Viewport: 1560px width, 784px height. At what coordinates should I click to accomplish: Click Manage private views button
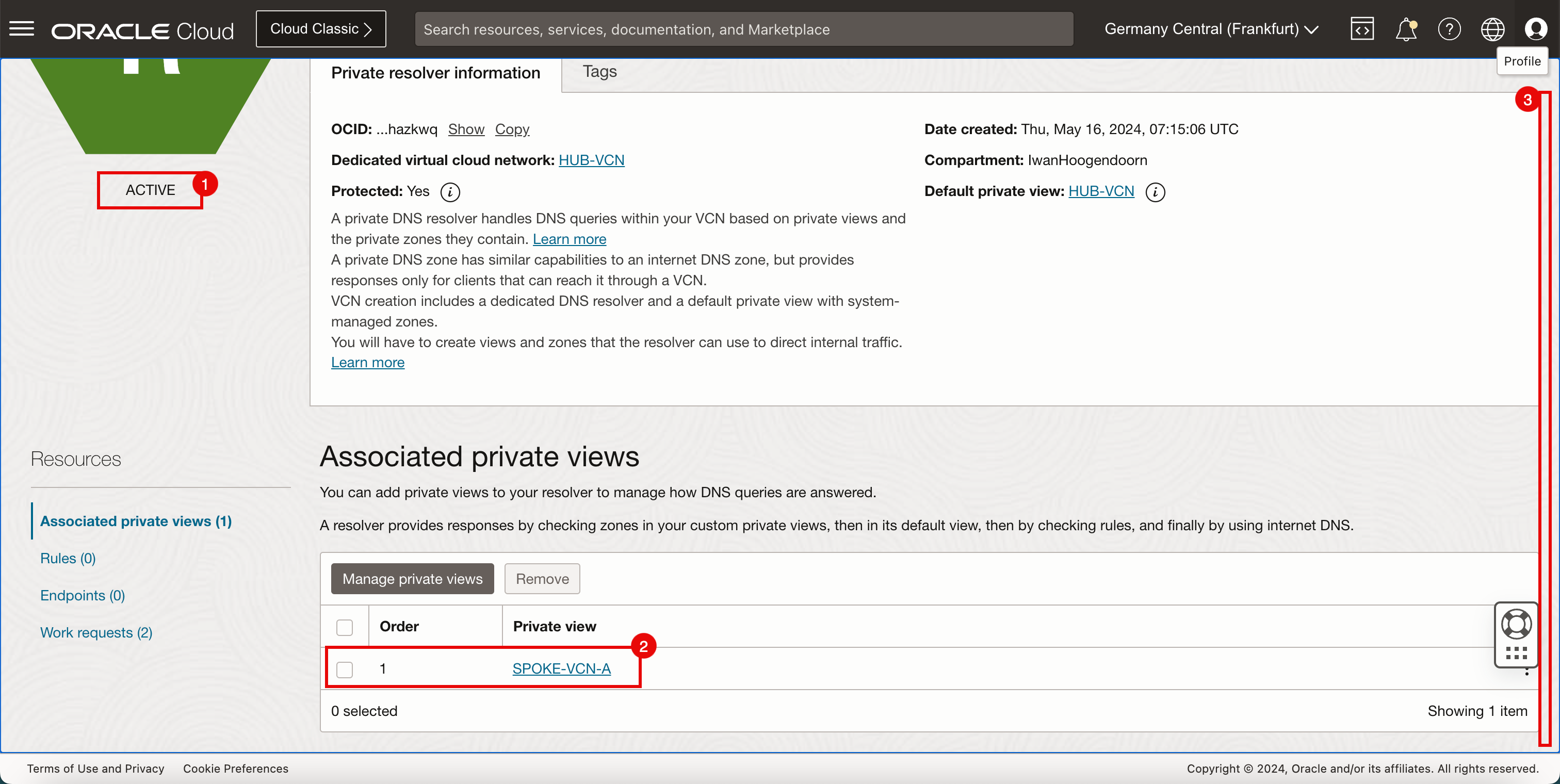click(412, 579)
